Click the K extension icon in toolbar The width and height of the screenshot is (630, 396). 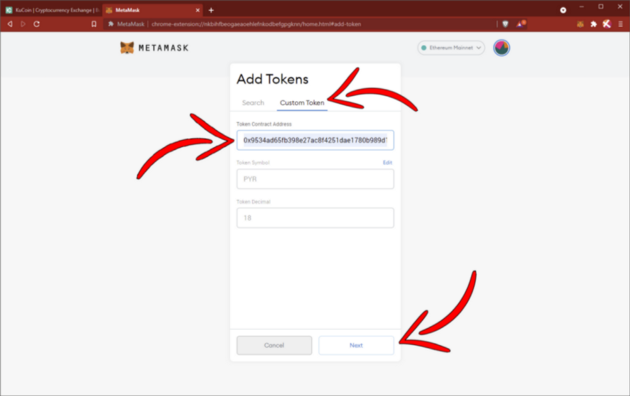tap(607, 24)
